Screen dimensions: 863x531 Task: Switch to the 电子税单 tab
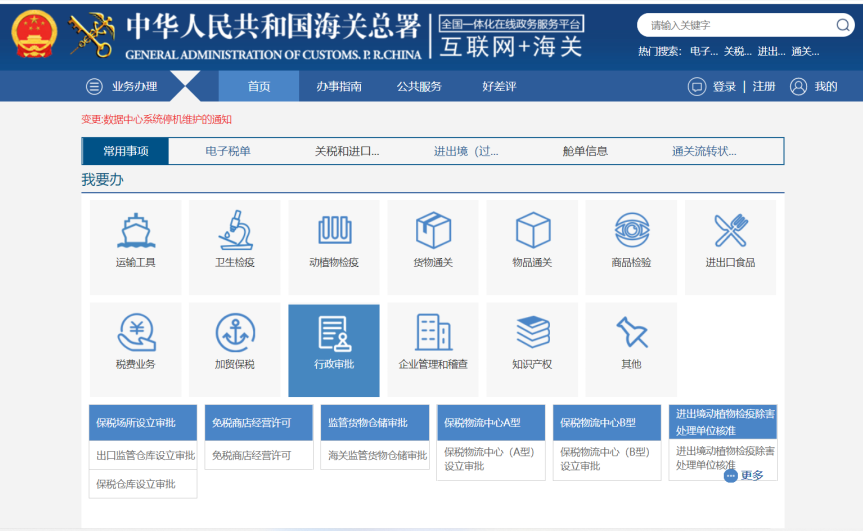pos(228,151)
